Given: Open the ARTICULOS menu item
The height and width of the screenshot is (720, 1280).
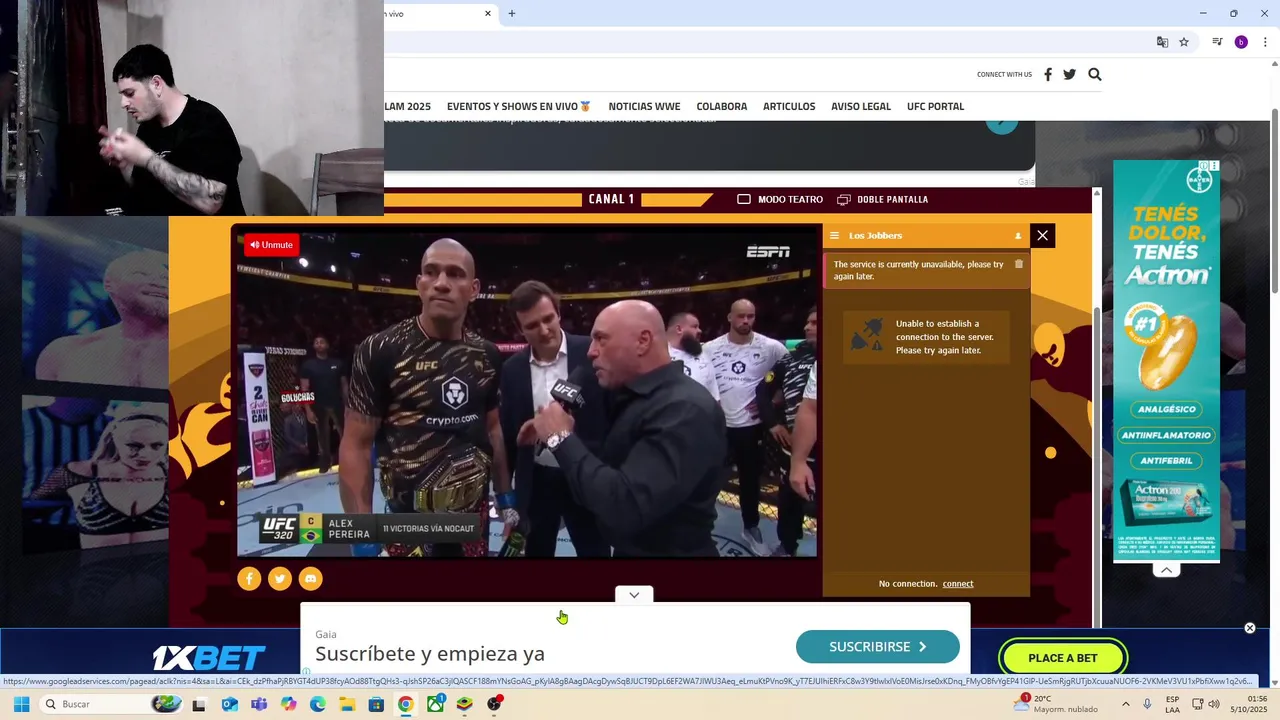Looking at the screenshot, I should coord(789,106).
